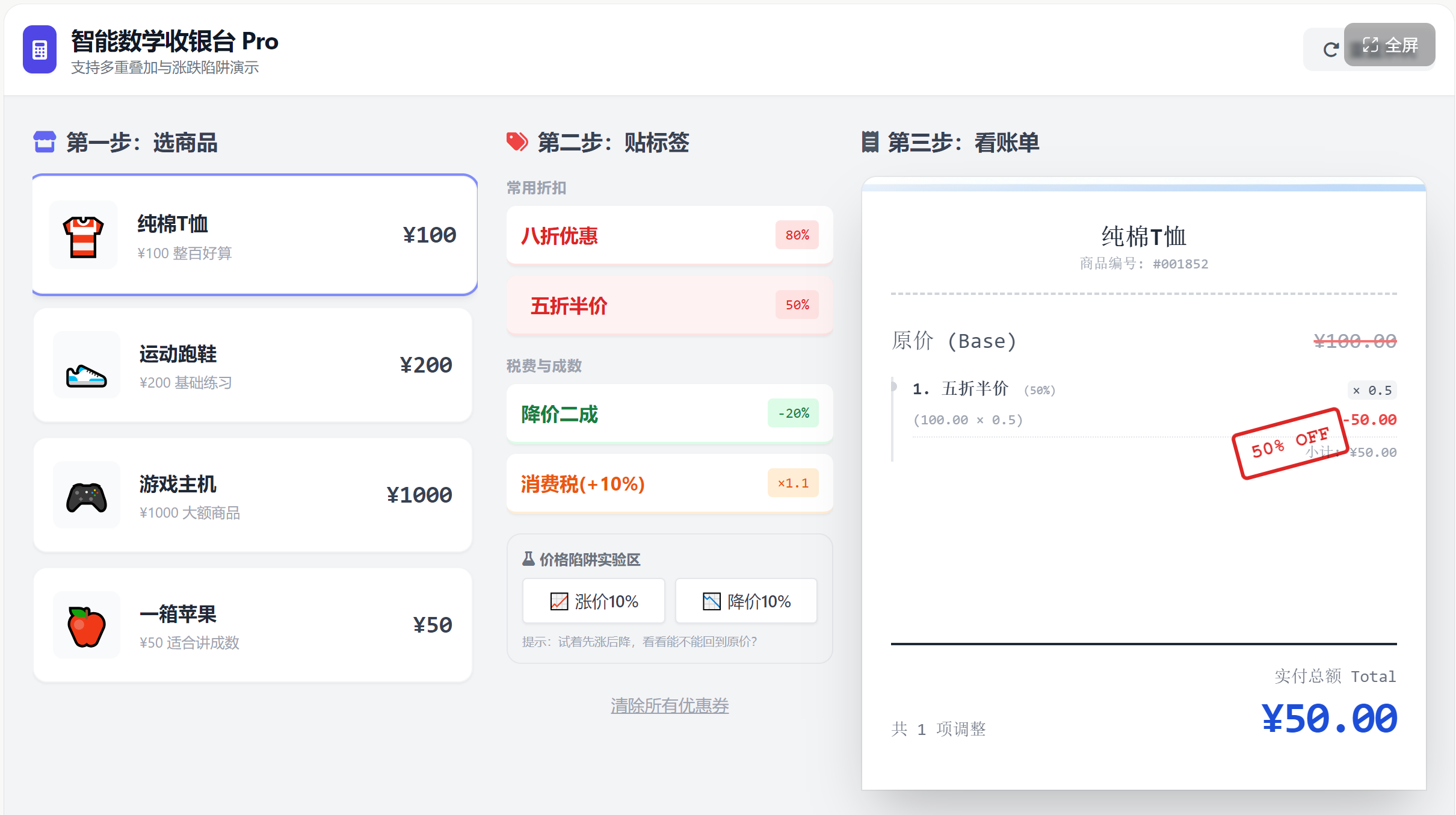Viewport: 1456px width, 815px height.
Task: Click the apple icon on 一箱苹果 card
Action: (86, 625)
